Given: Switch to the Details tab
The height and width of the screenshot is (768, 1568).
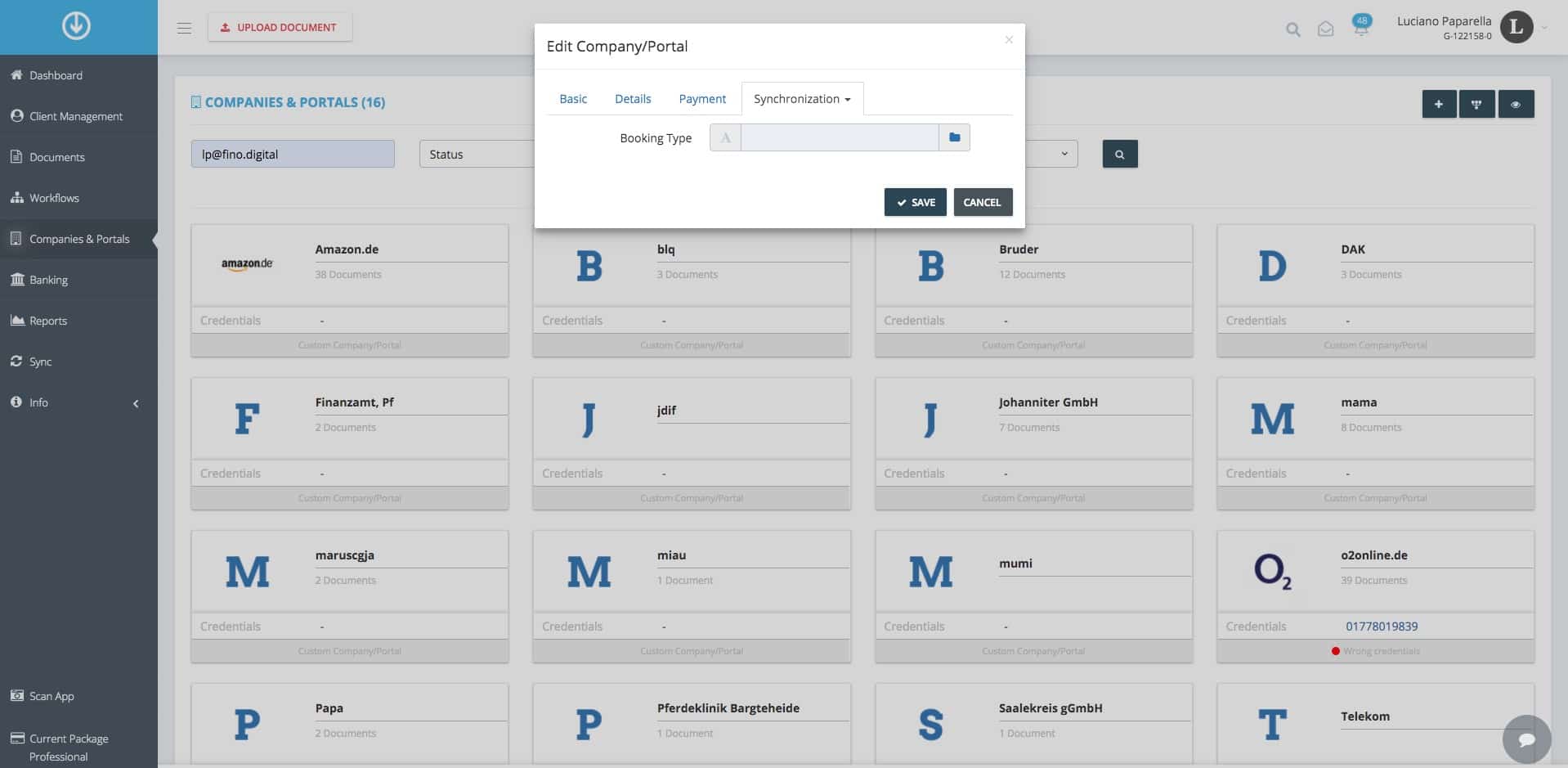Looking at the screenshot, I should pos(633,98).
